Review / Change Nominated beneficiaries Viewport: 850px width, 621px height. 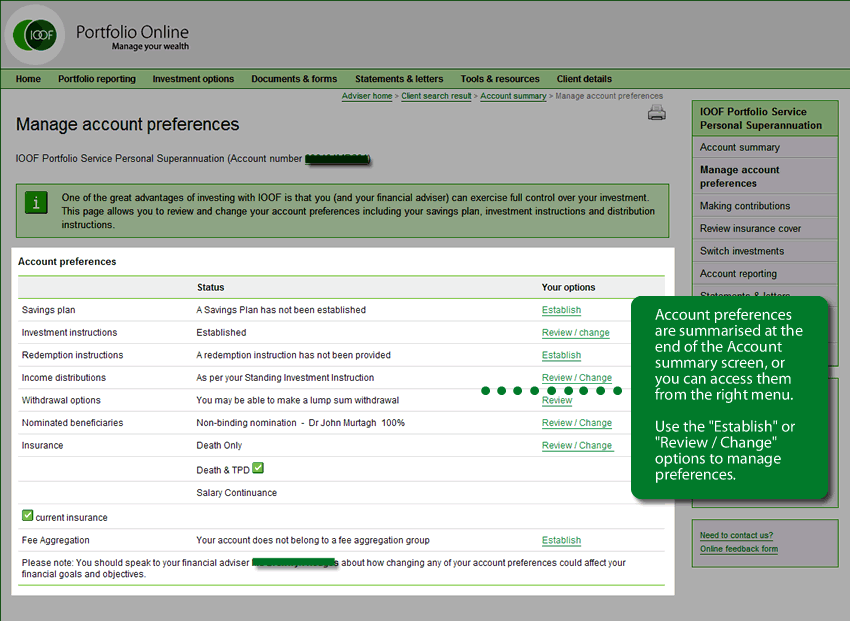pos(577,423)
